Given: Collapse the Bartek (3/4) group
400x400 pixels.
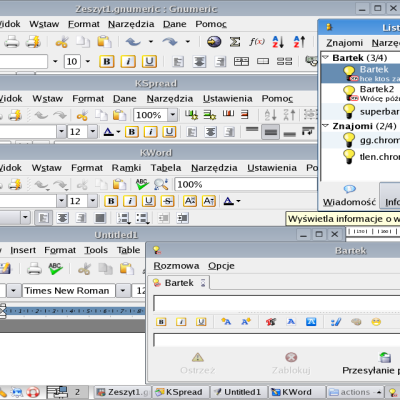Looking at the screenshot, I should [326, 57].
